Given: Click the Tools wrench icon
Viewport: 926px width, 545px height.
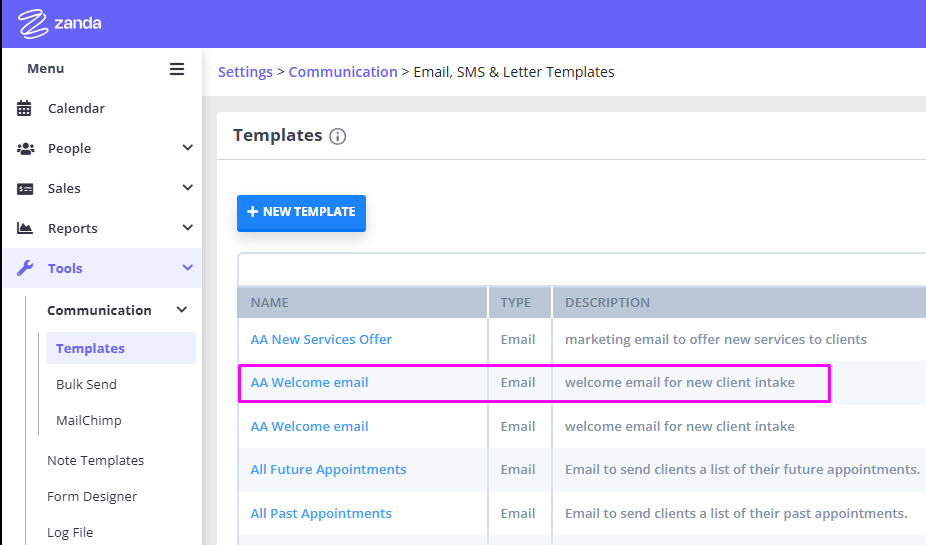Looking at the screenshot, I should (x=25, y=268).
